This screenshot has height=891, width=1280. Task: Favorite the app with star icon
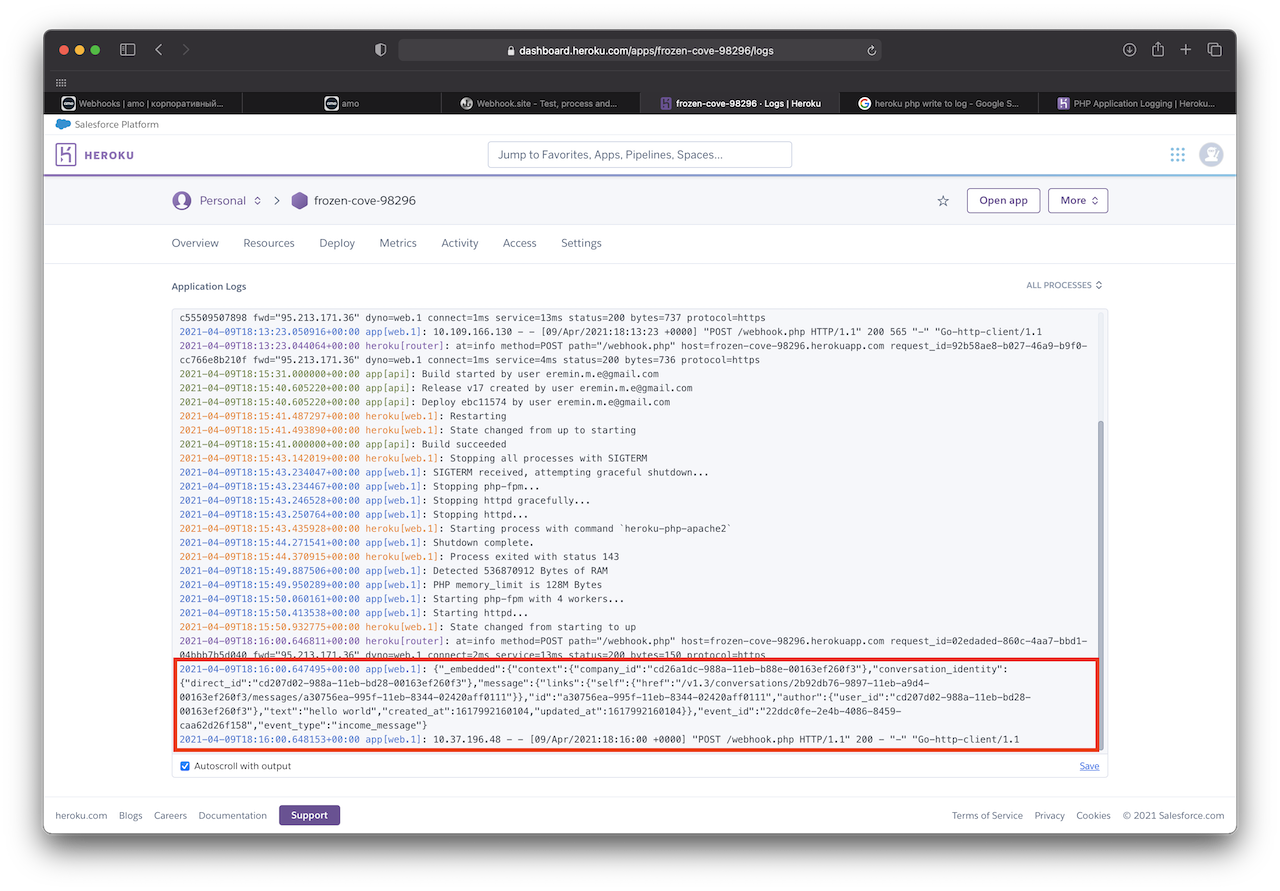coord(942,201)
